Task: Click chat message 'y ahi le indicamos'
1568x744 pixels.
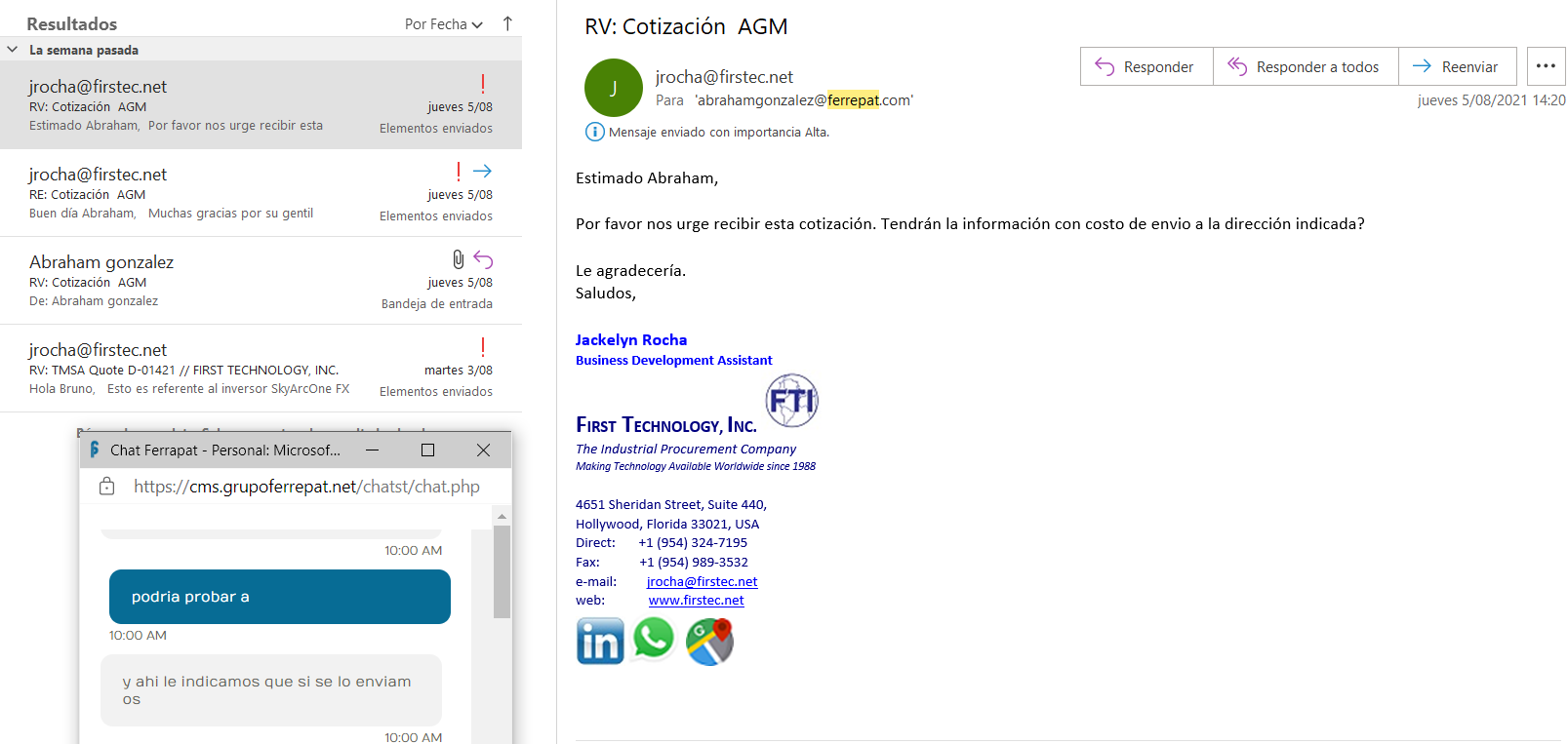Action: [271, 690]
